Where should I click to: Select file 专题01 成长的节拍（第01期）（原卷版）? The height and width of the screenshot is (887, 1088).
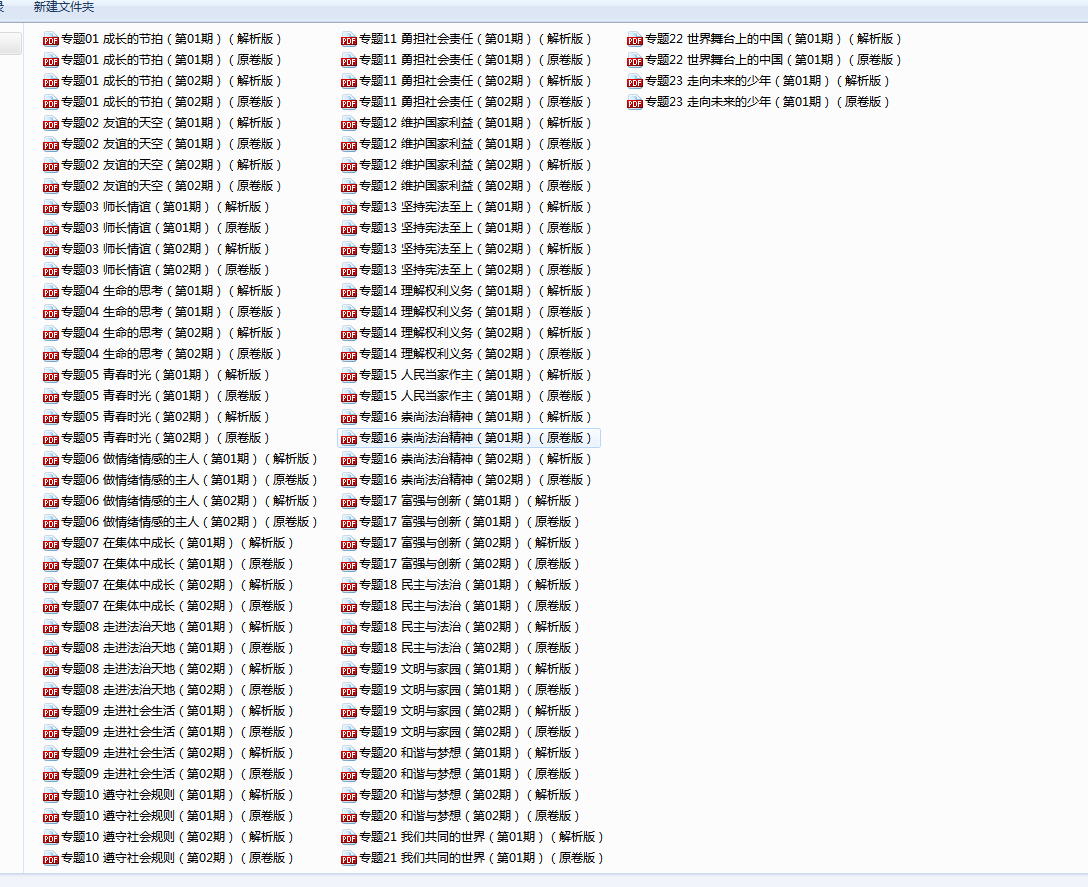pos(163,60)
